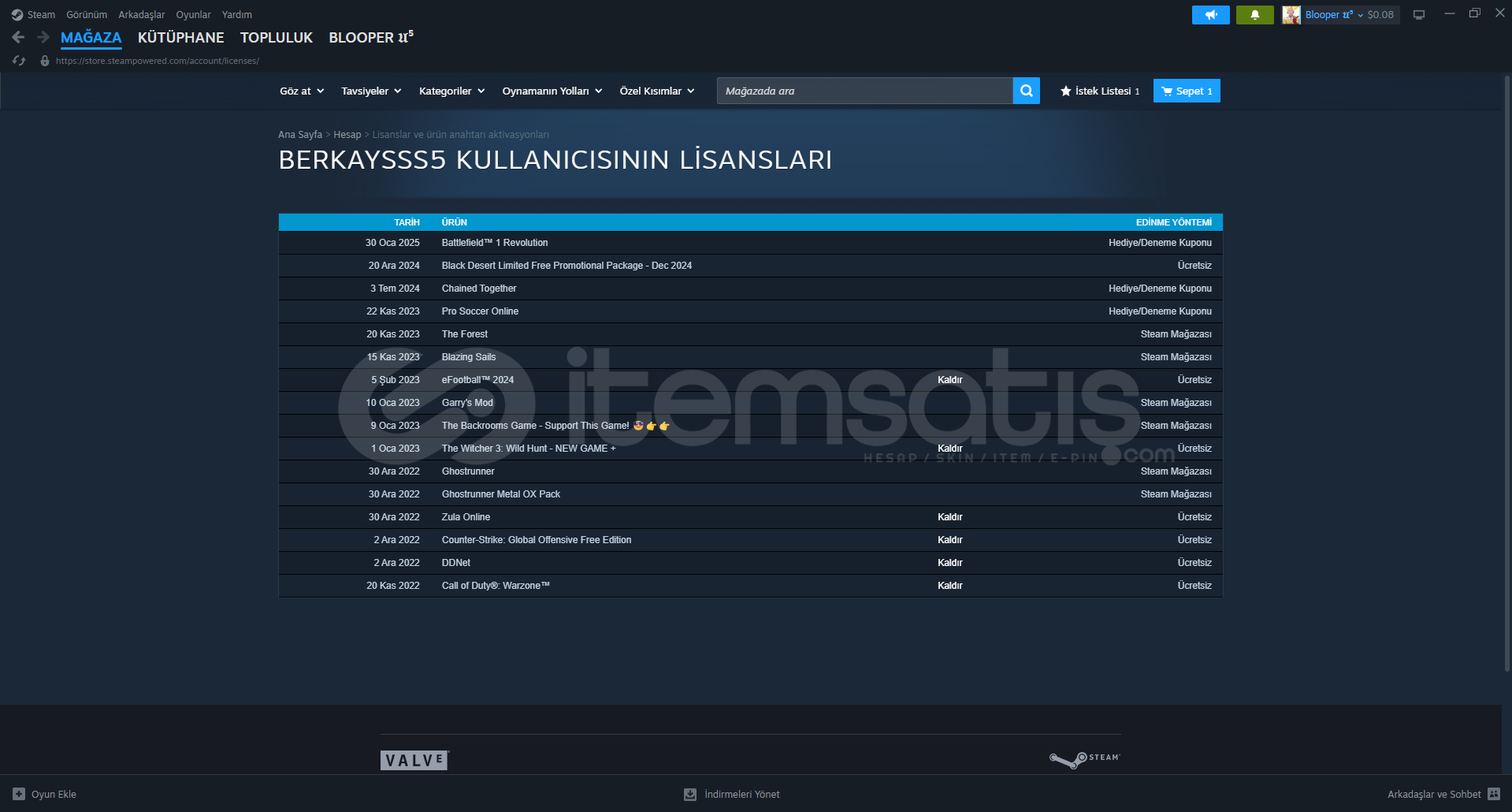The height and width of the screenshot is (812, 1512).
Task: Open the Kategoriler dropdown
Action: click(452, 91)
